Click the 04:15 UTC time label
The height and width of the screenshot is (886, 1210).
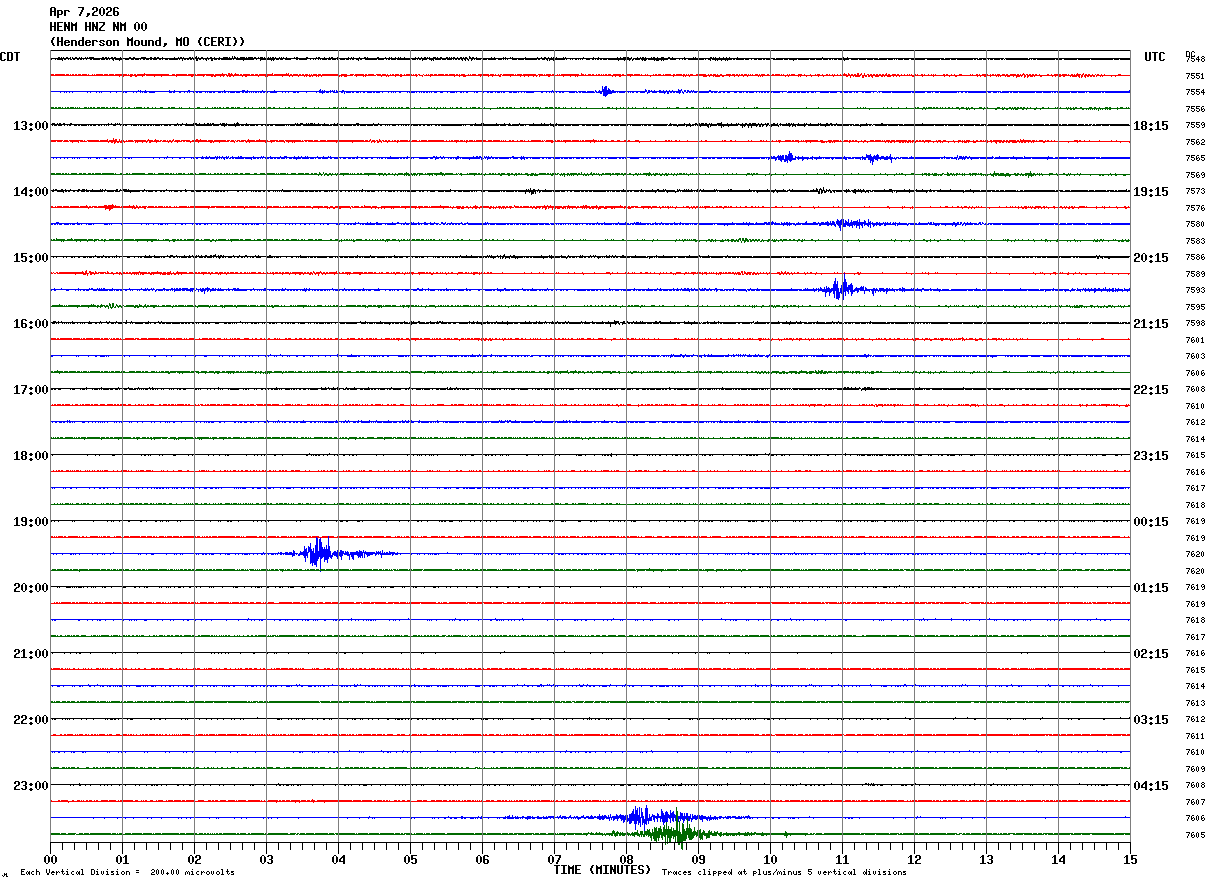pyautogui.click(x=1151, y=786)
